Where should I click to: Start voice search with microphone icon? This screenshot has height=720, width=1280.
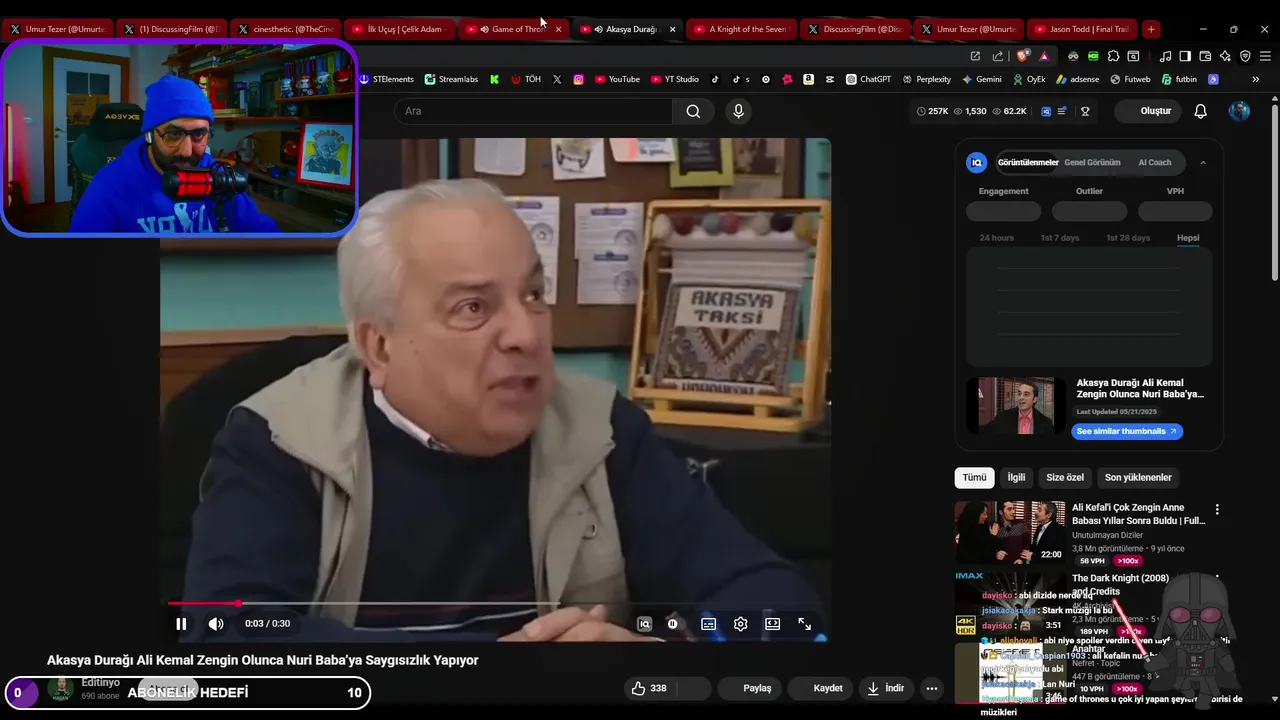pos(738,111)
